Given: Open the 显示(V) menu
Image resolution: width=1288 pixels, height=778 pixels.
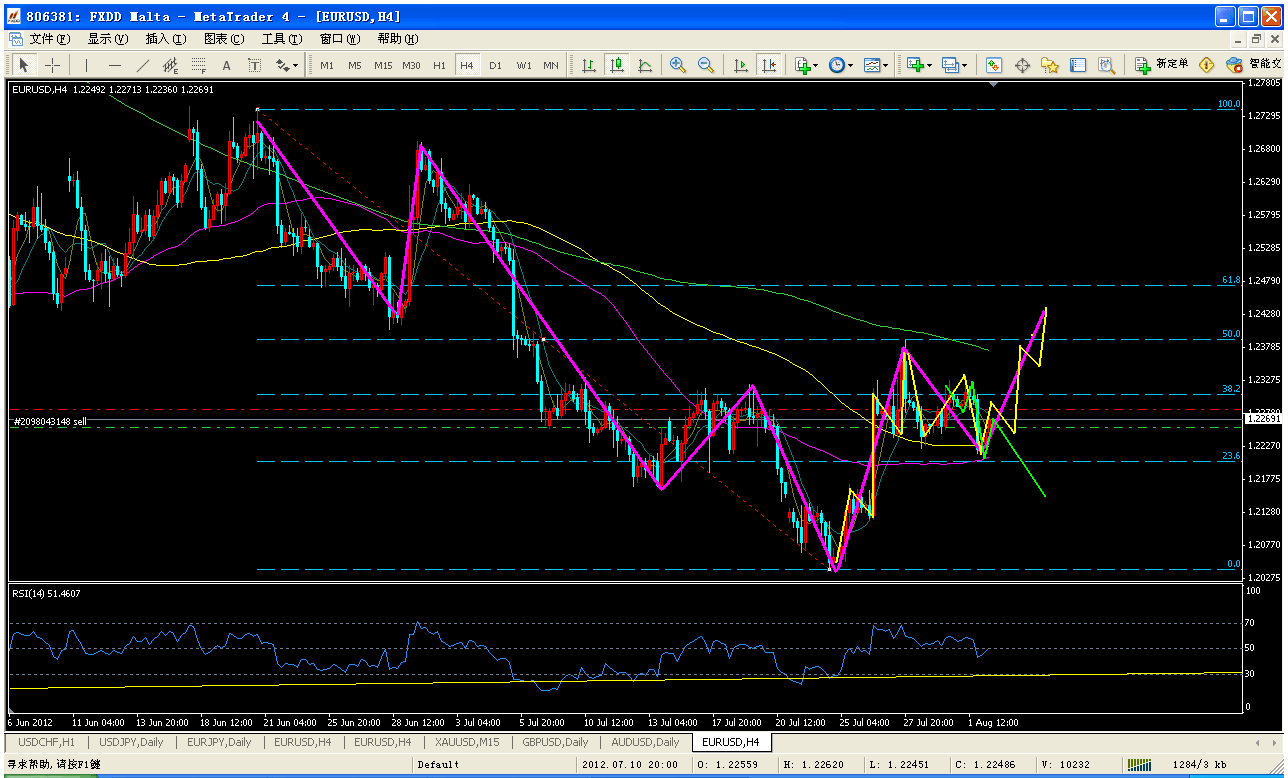Looking at the screenshot, I should tap(108, 39).
